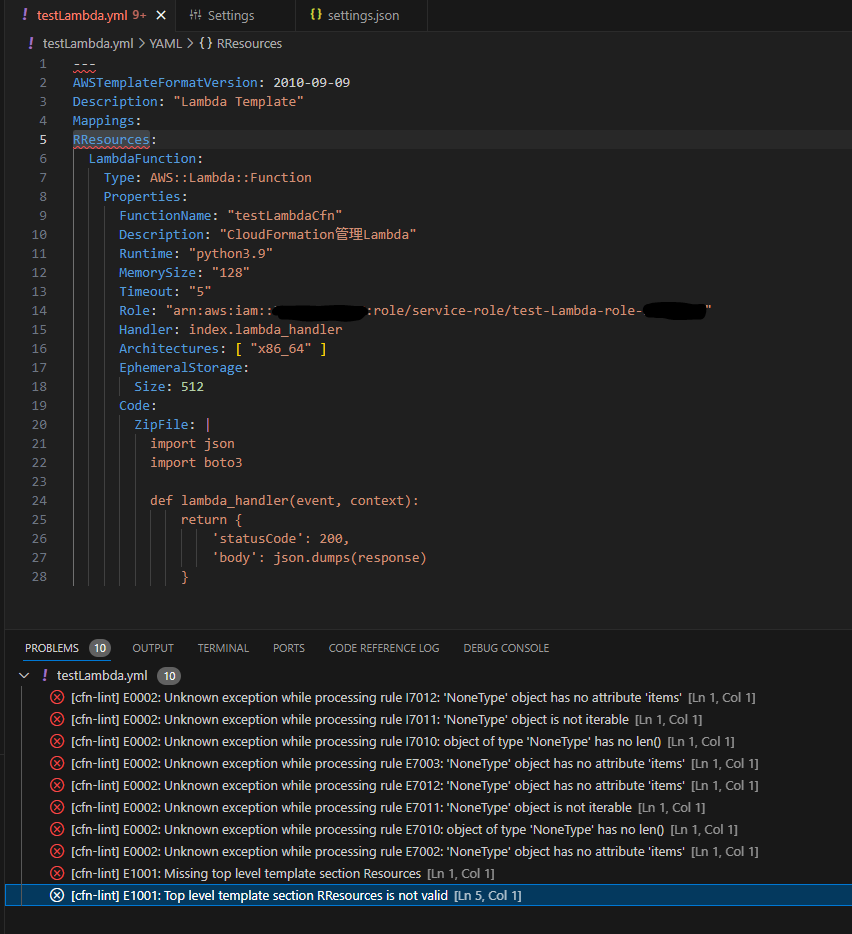This screenshot has height=934, width=852.
Task: Click the settings.json braces icon
Action: pyautogui.click(x=316, y=15)
